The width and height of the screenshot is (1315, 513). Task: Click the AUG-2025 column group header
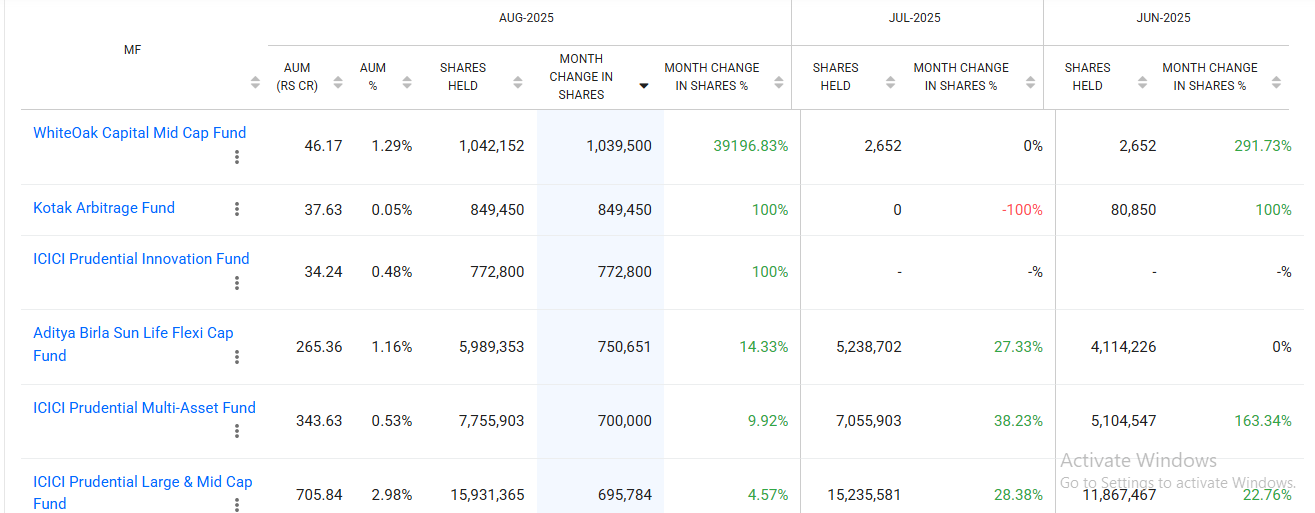526,18
